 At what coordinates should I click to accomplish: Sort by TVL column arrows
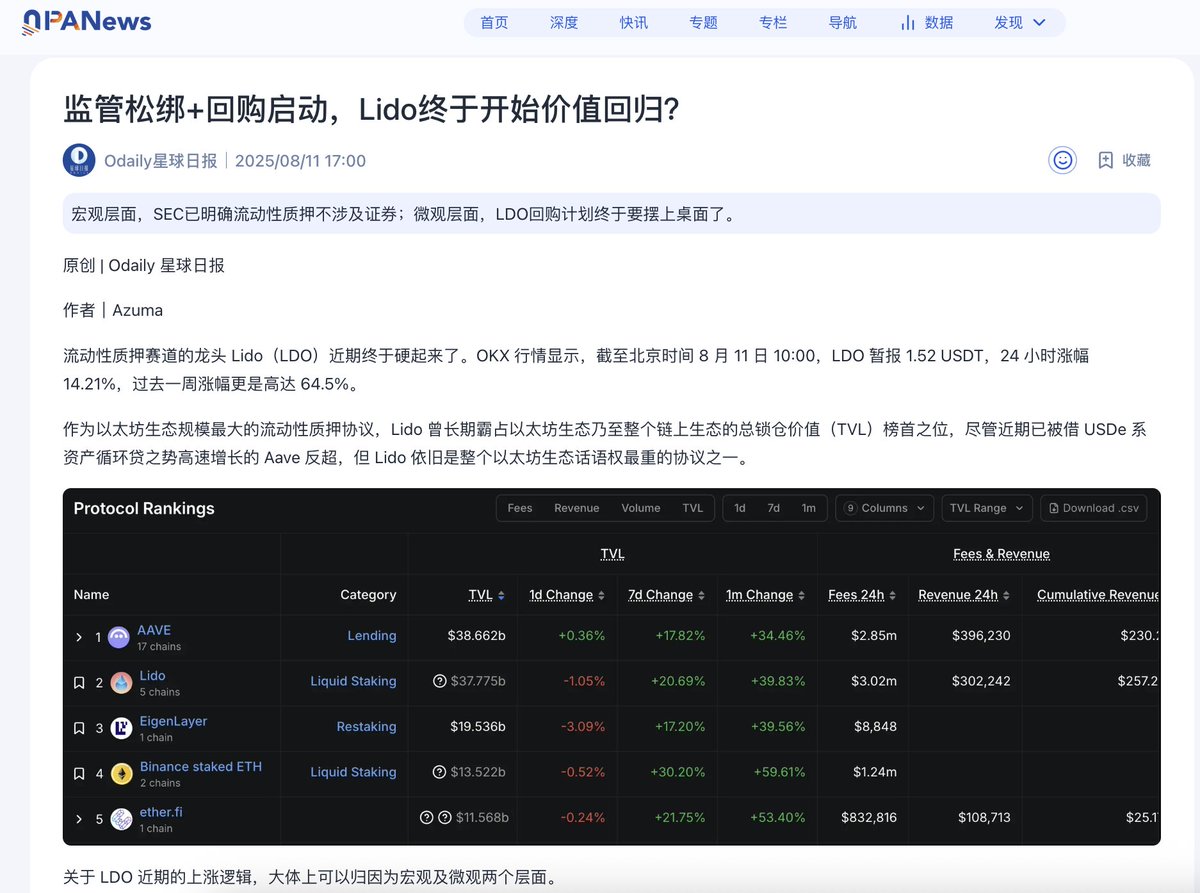(501, 595)
